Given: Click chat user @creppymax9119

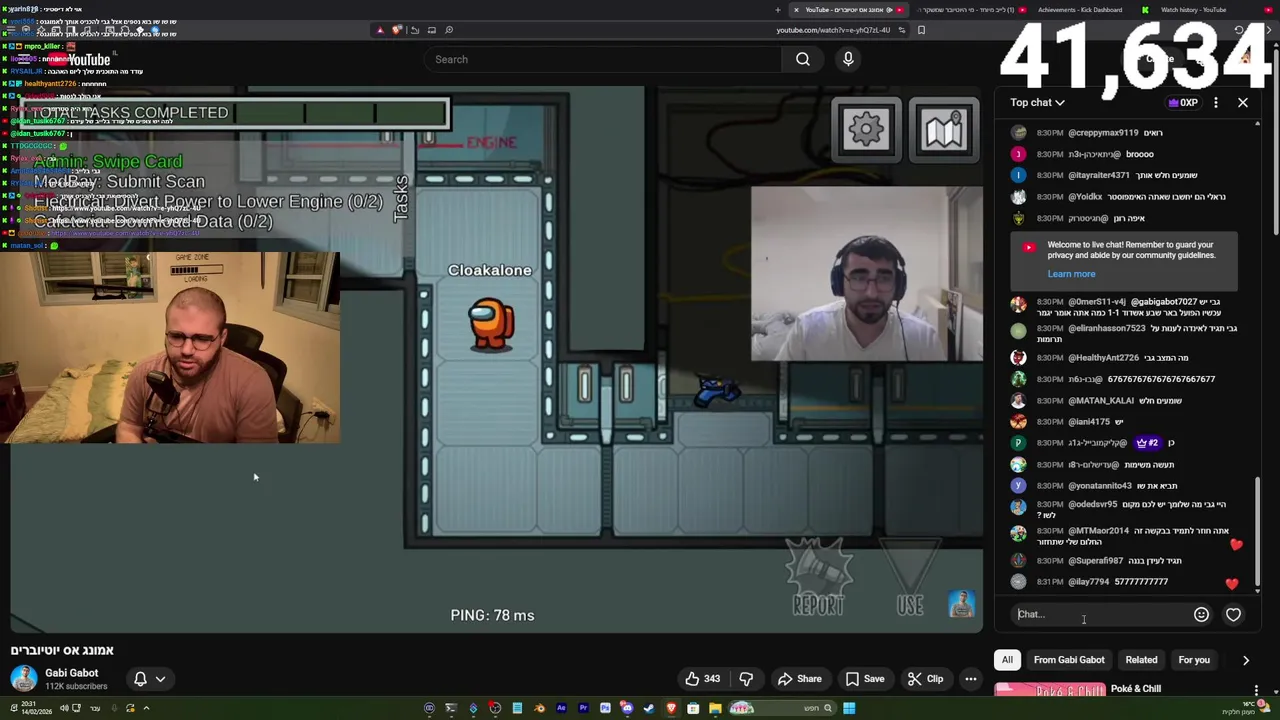Looking at the screenshot, I should coord(1103,132).
